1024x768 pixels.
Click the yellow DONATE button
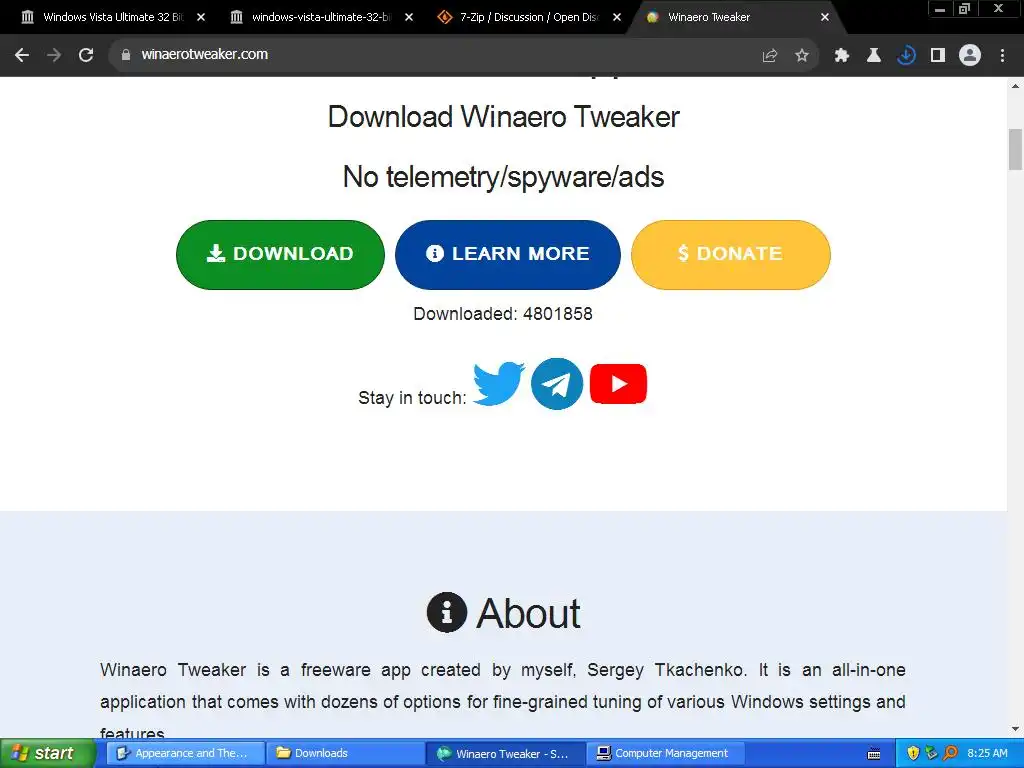pos(731,255)
